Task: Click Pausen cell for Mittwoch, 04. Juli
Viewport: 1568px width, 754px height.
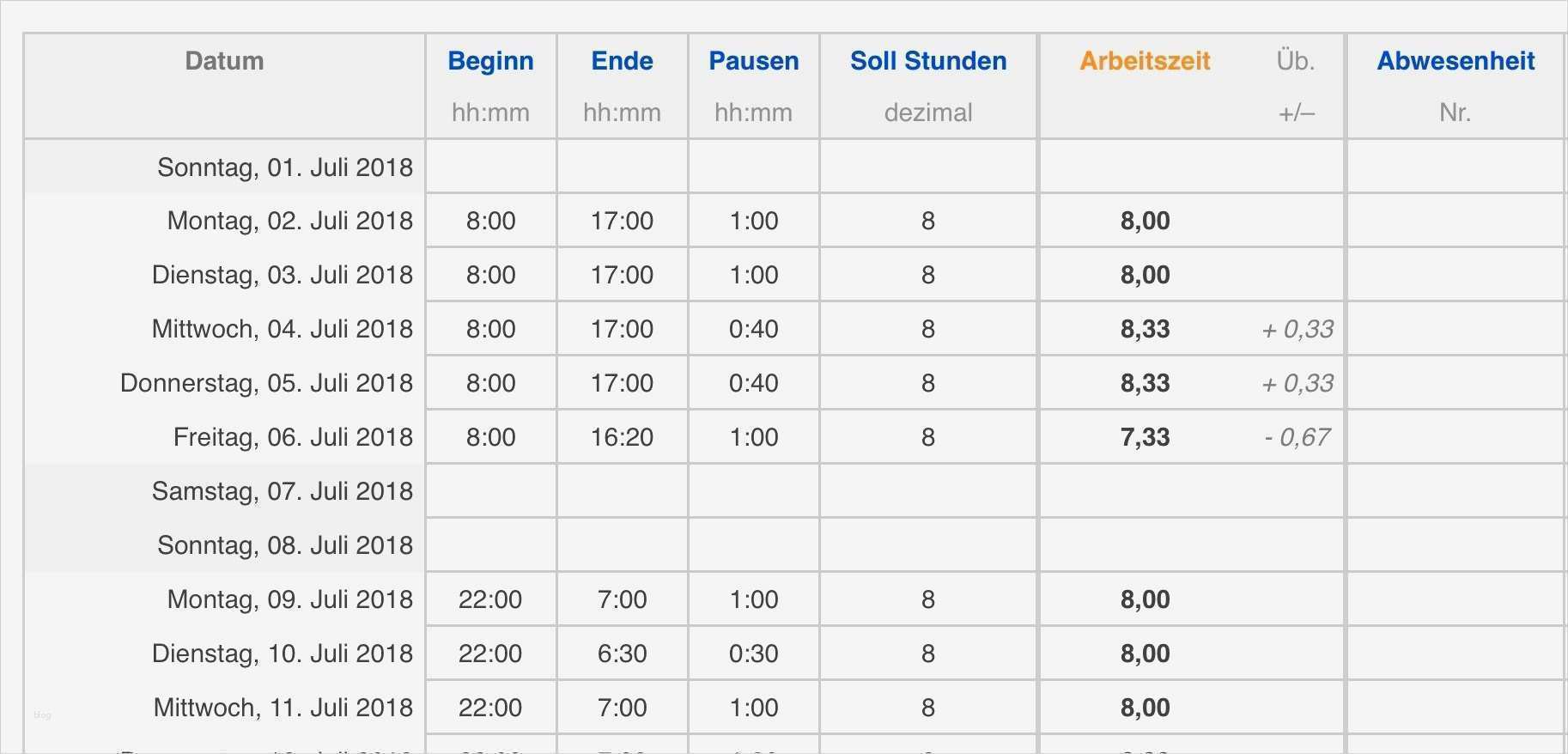Action: pos(753,329)
